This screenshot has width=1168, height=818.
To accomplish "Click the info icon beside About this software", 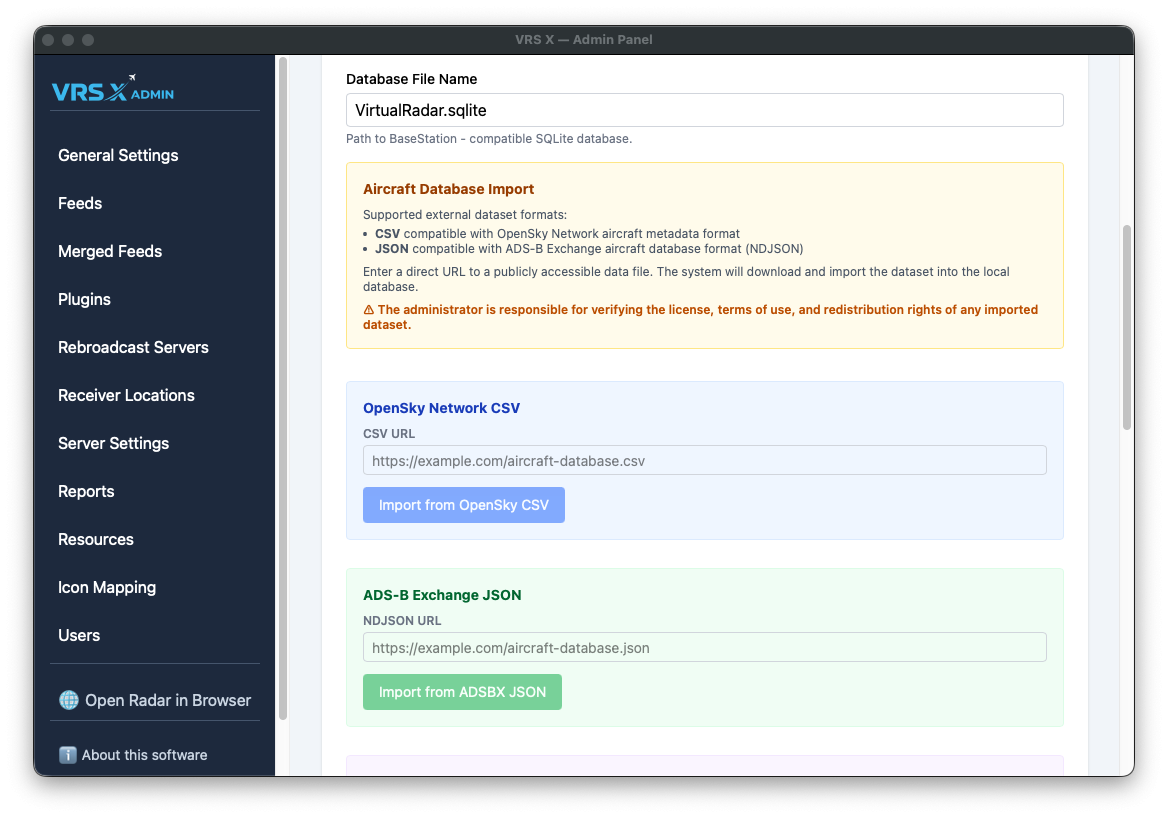I will [x=68, y=755].
